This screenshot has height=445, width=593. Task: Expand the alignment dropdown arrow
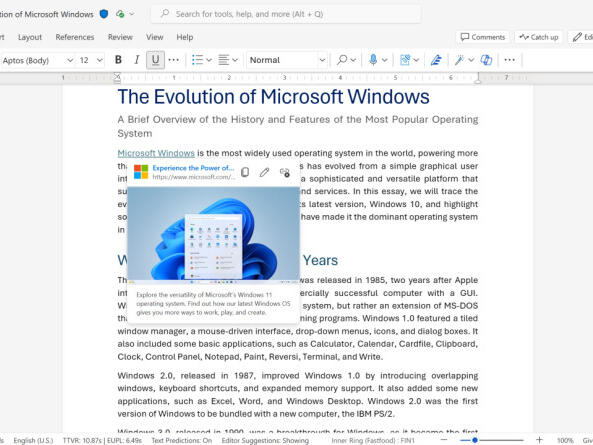pos(235,60)
